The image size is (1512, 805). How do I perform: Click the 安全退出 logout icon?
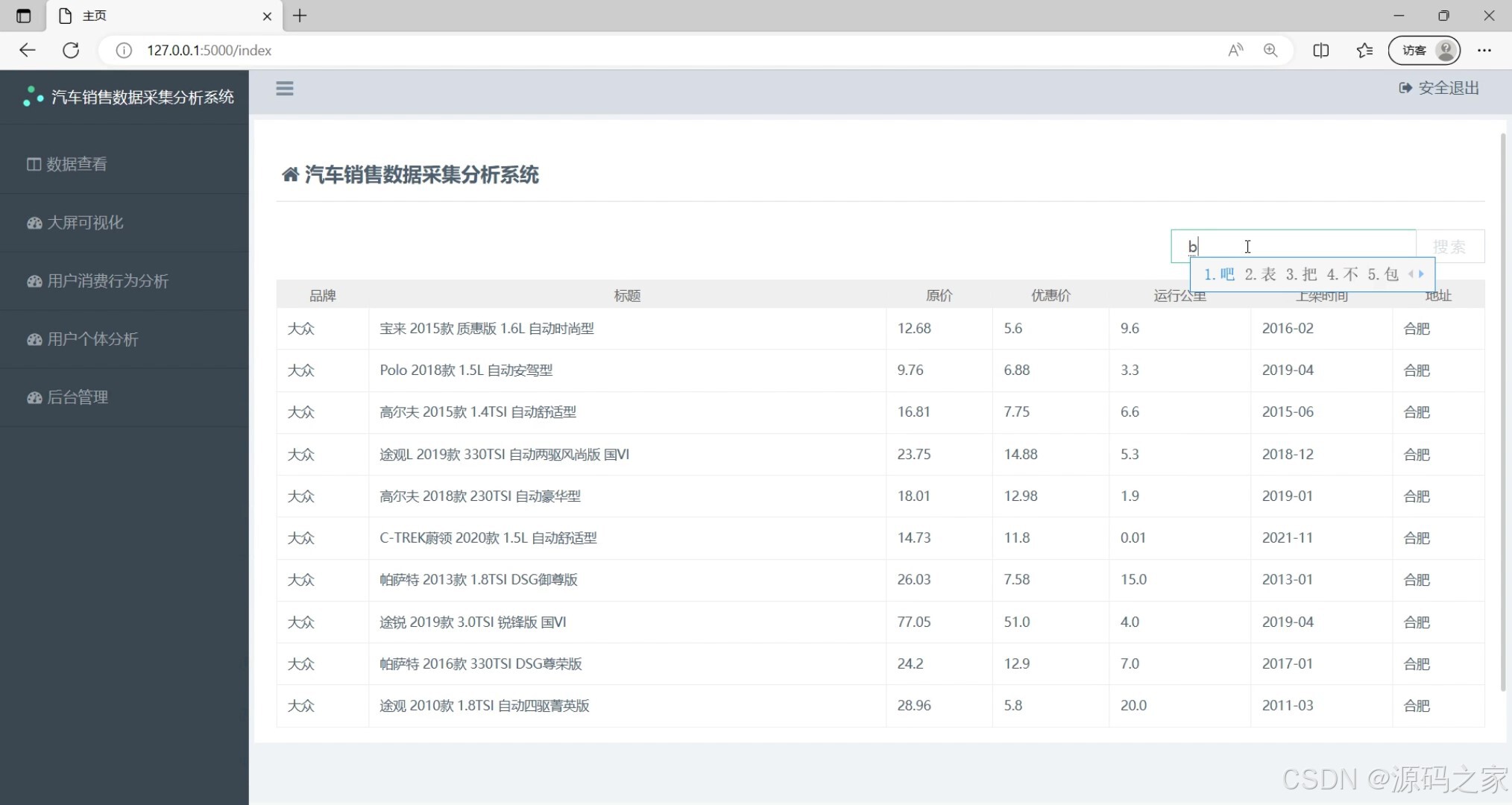pos(1405,88)
